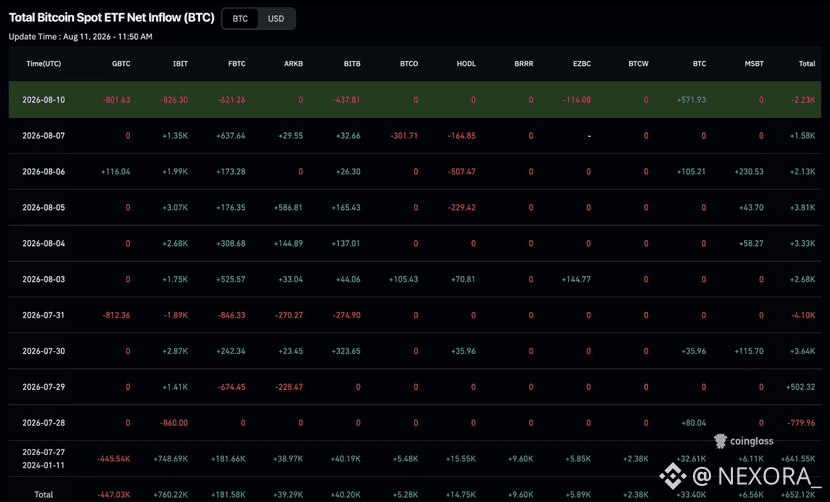Image resolution: width=830 pixels, height=502 pixels.
Task: Click the BITB column header
Action: (352, 64)
